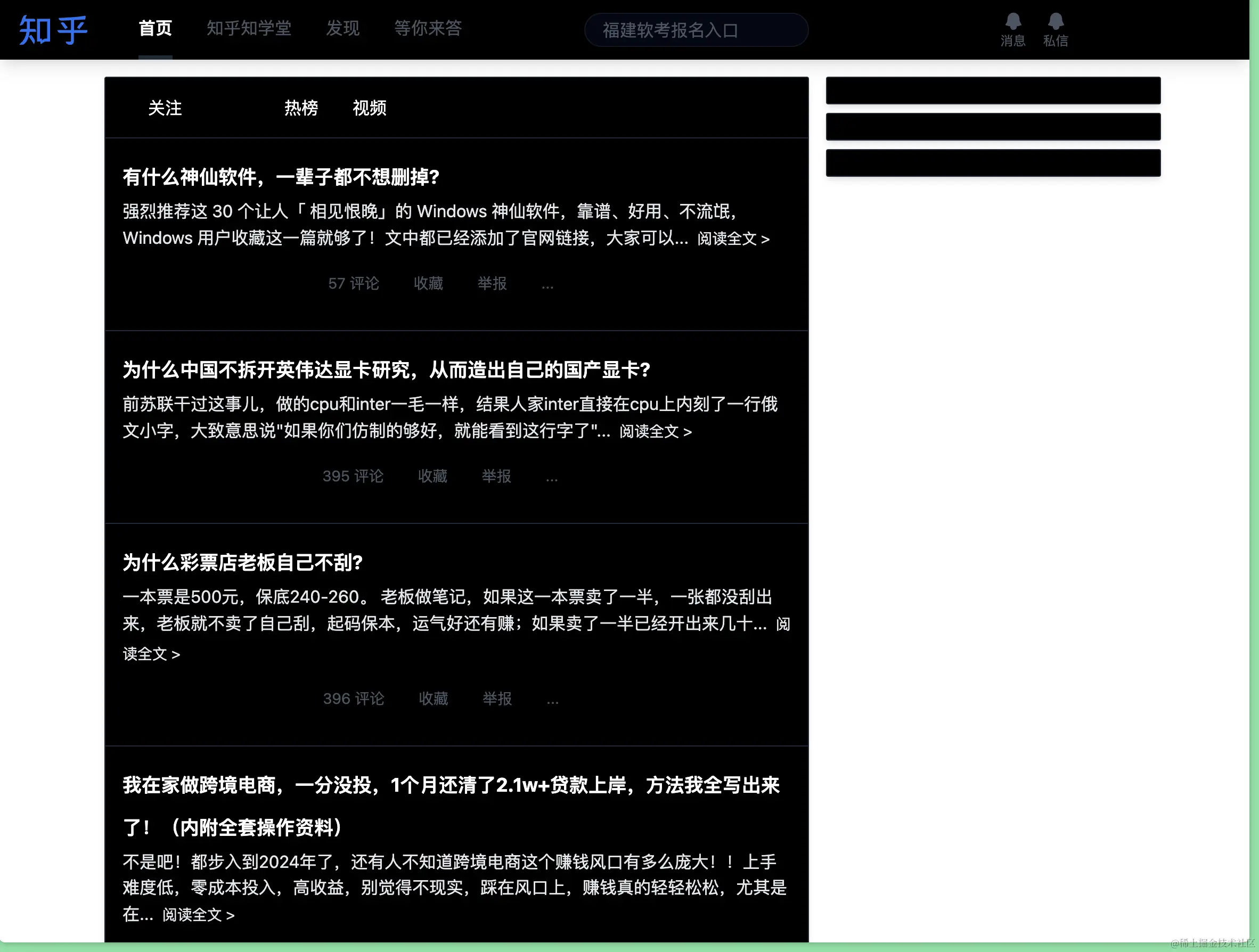Expand 阅读全文 on the Windows software answer

click(733, 239)
